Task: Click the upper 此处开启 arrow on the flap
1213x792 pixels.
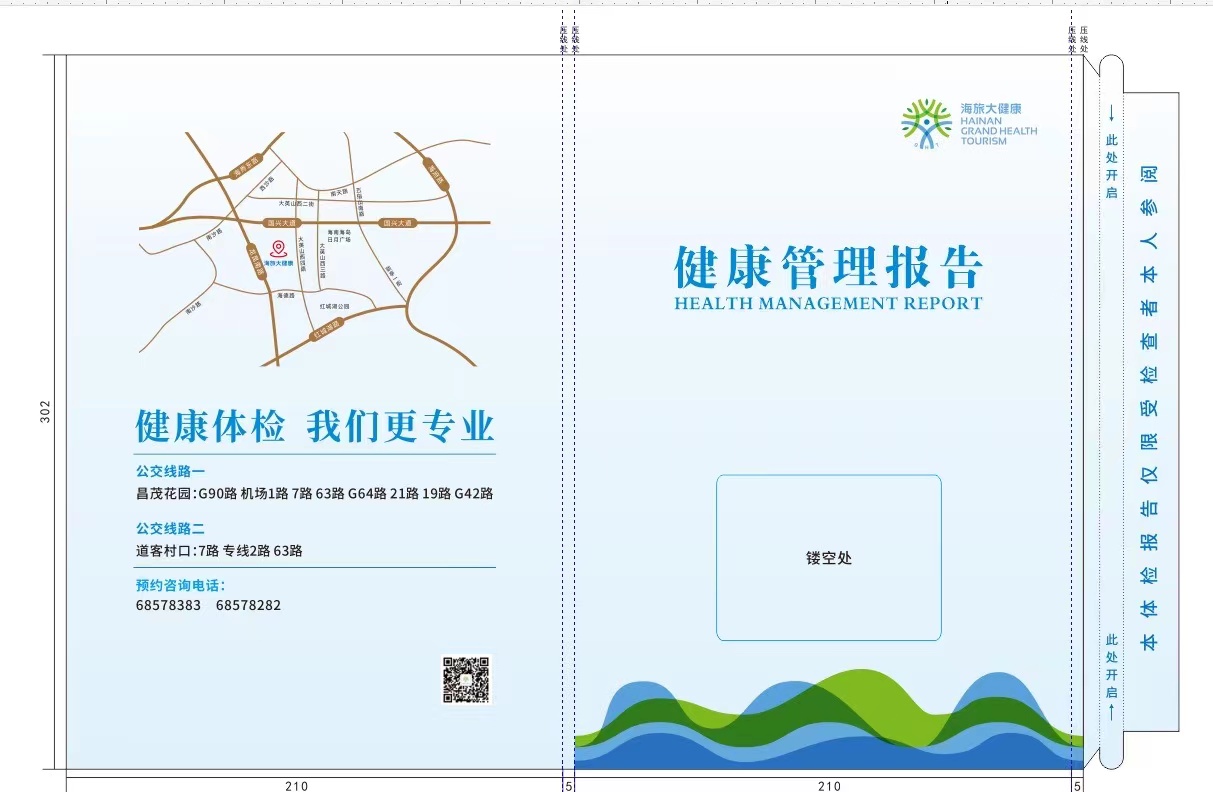Action: [1110, 113]
